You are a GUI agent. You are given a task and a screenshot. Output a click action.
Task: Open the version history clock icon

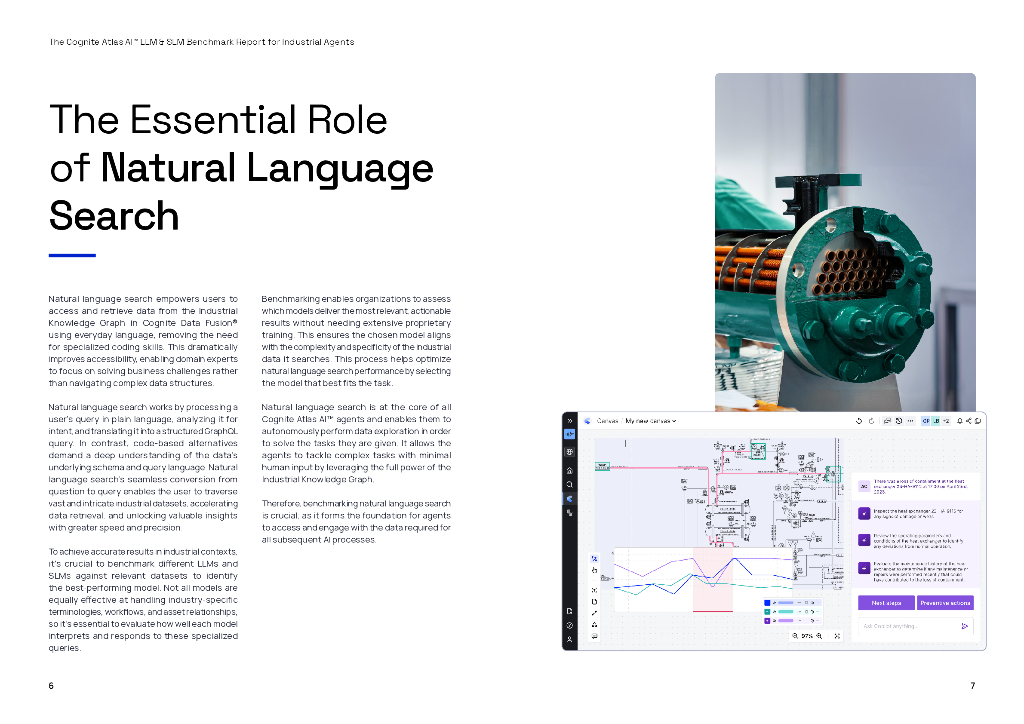899,421
